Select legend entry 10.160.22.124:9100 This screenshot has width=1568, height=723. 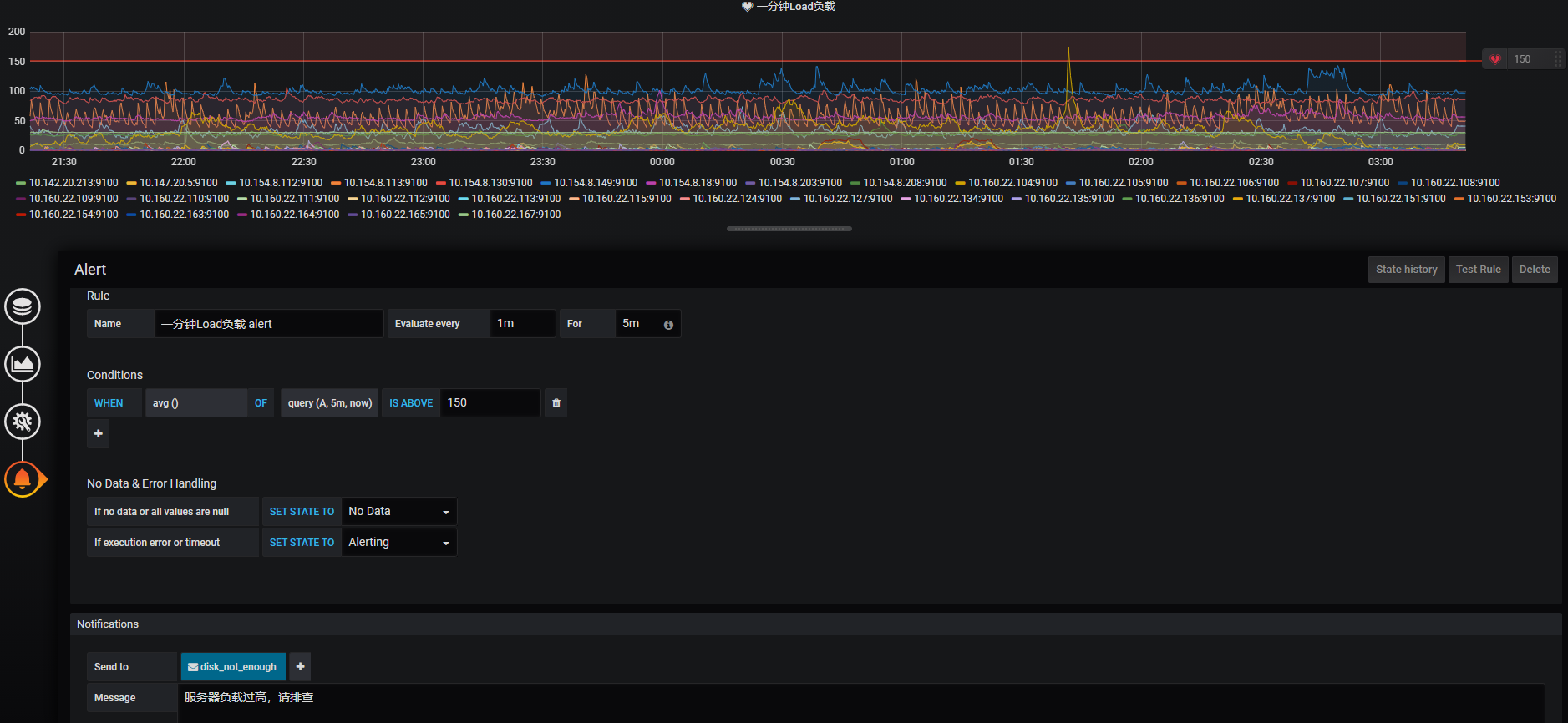pyautogui.click(x=738, y=199)
